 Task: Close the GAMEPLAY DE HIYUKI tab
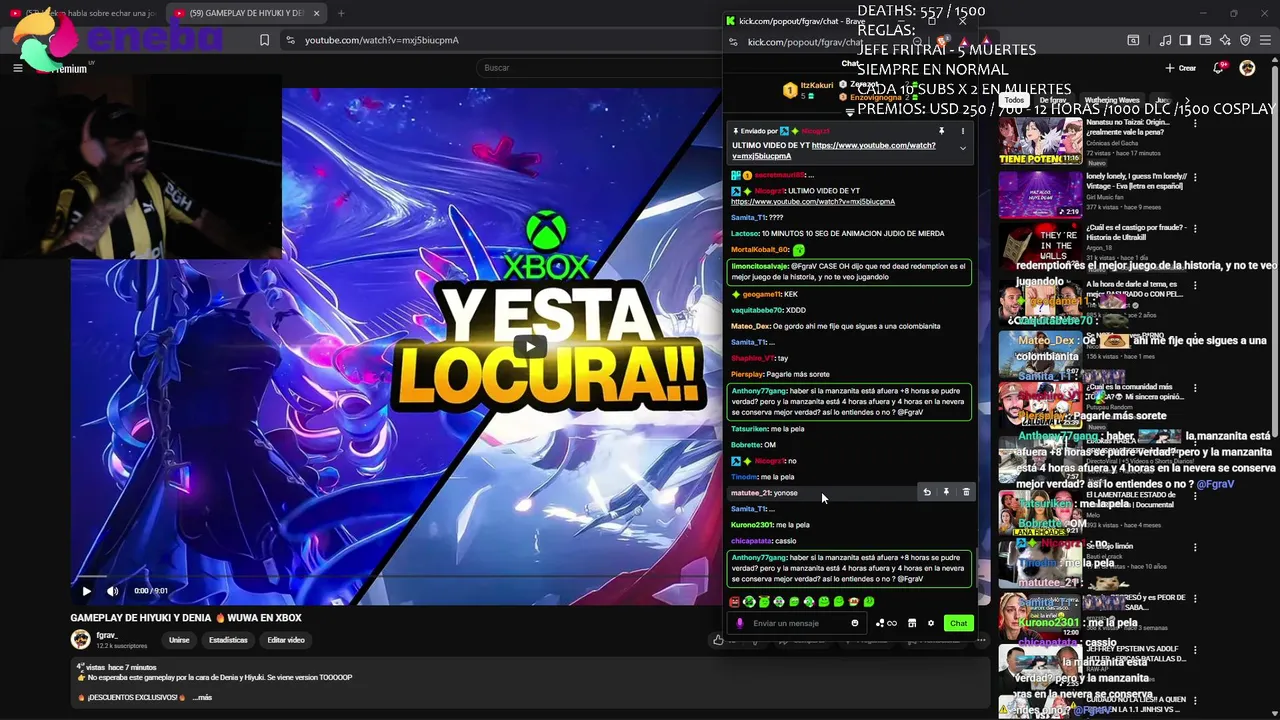pyautogui.click(x=317, y=13)
